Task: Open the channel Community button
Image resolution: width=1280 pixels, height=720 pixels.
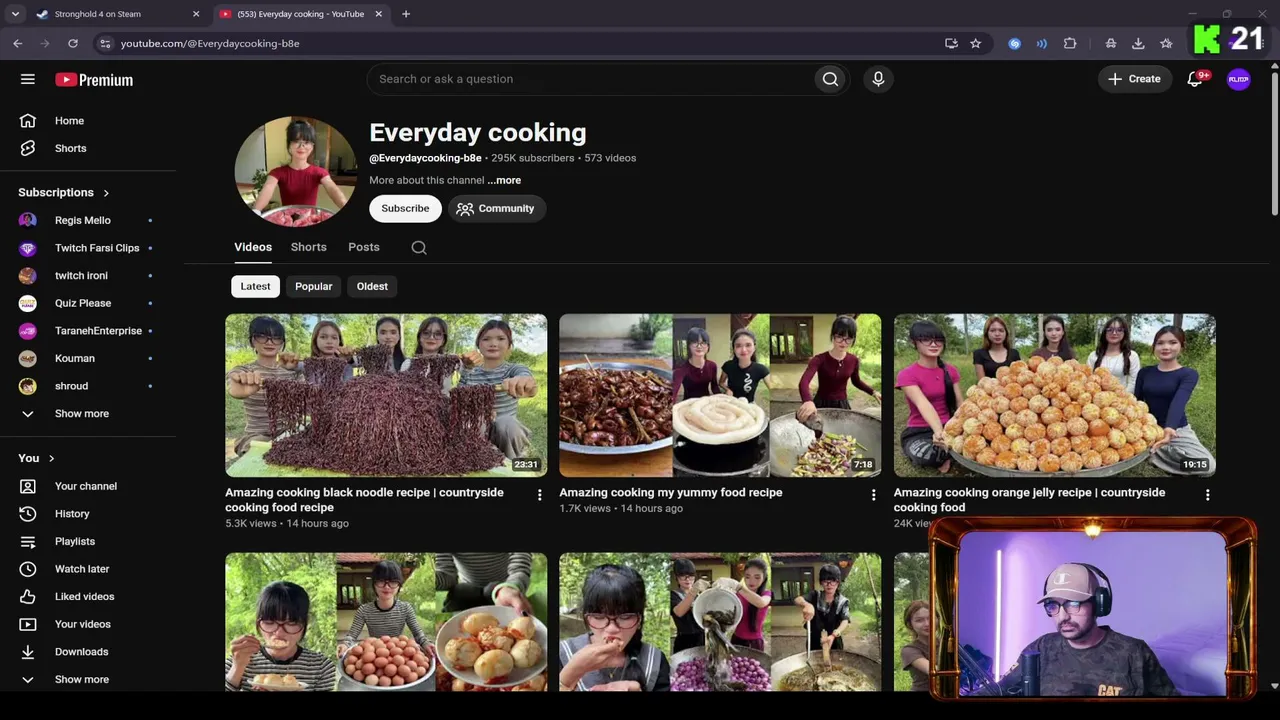Action: coord(496,208)
